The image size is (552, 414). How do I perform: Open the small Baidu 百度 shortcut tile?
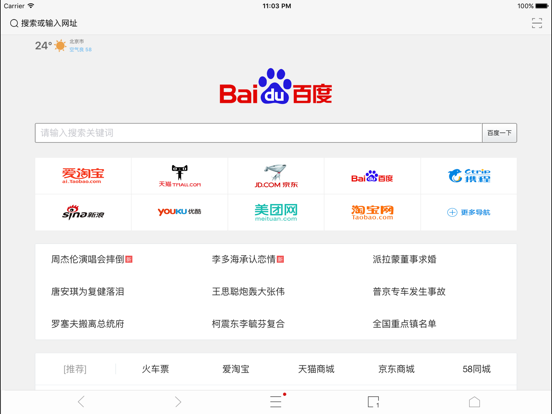tap(372, 176)
